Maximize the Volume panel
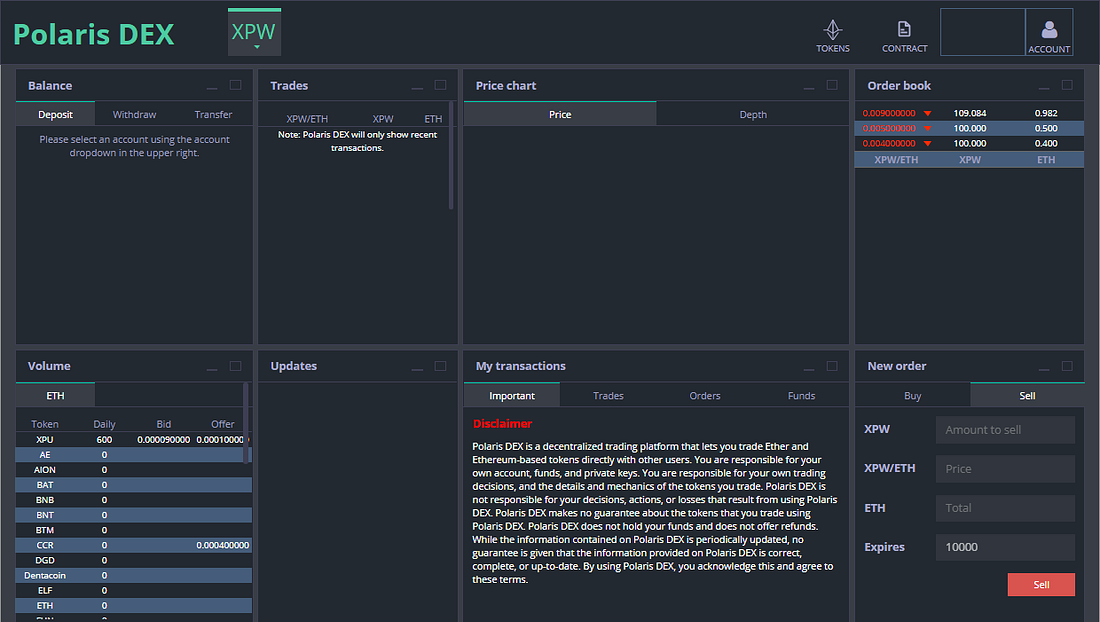 pyautogui.click(x=236, y=366)
